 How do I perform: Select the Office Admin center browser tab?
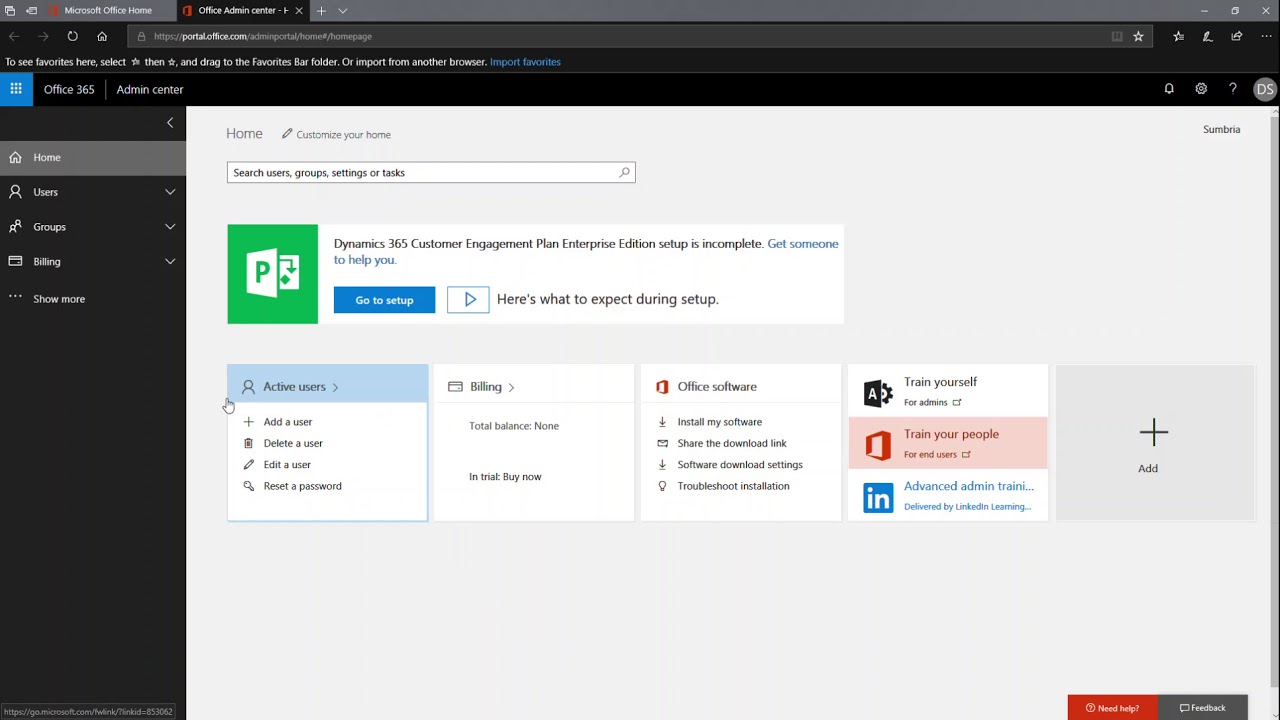click(x=243, y=10)
